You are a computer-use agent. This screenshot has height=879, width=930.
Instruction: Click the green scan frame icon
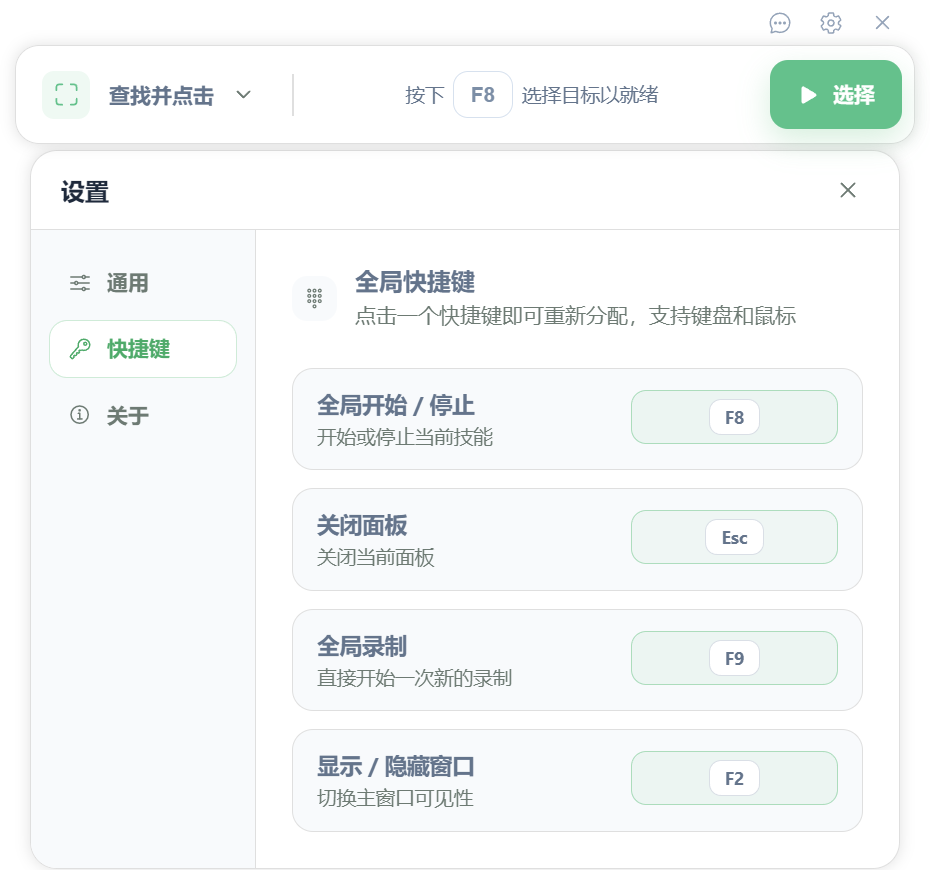(66, 95)
